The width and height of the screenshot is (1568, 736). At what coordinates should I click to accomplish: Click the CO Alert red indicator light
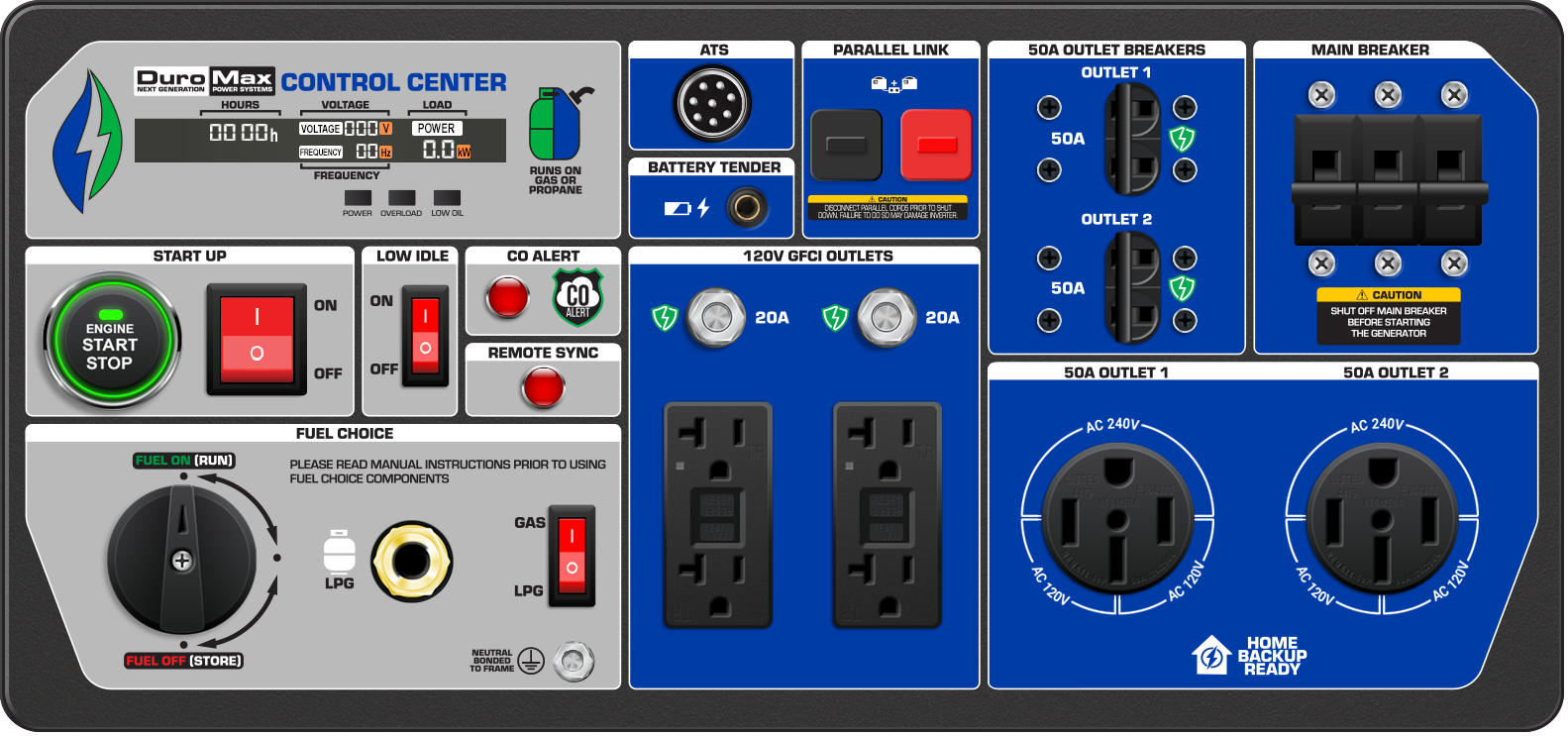507,297
